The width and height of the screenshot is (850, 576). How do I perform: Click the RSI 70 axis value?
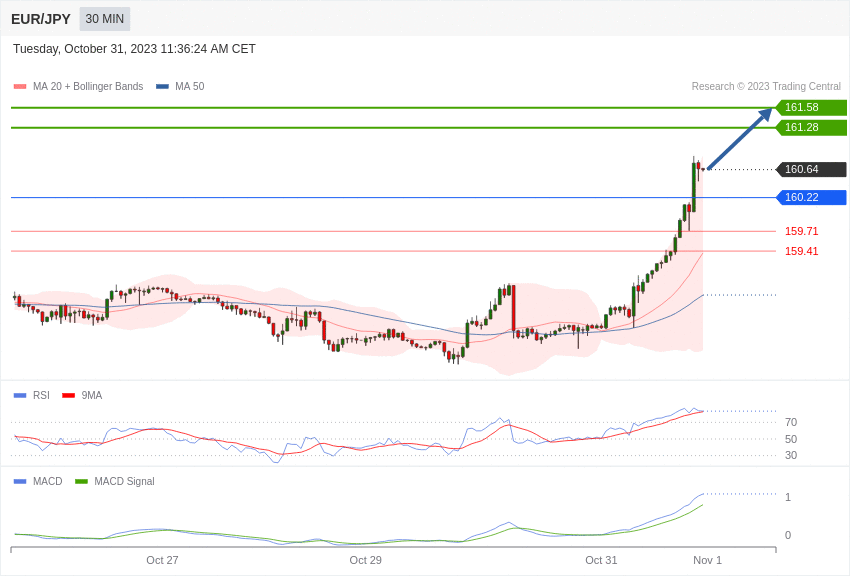click(791, 422)
